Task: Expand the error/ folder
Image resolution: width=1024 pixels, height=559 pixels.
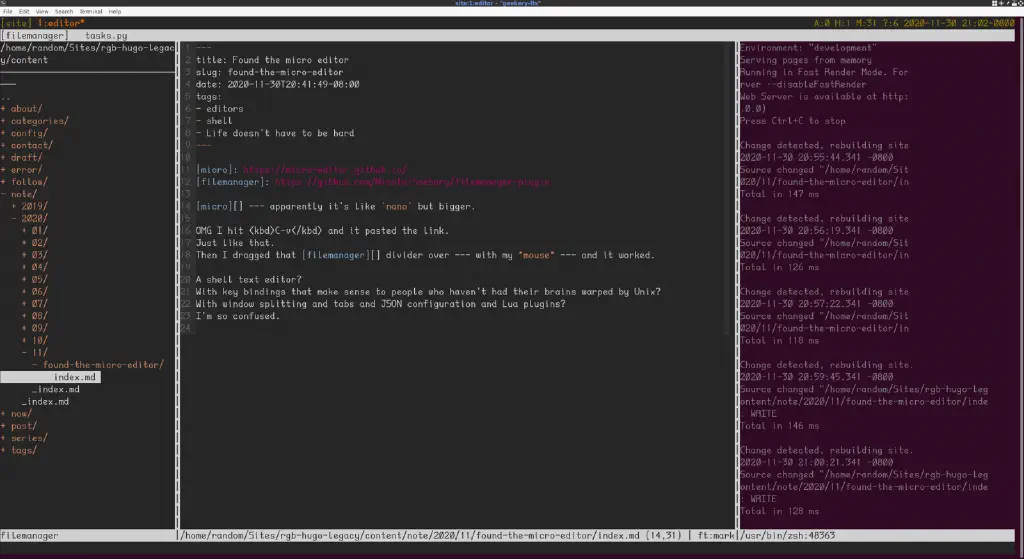Action: (x=22, y=169)
